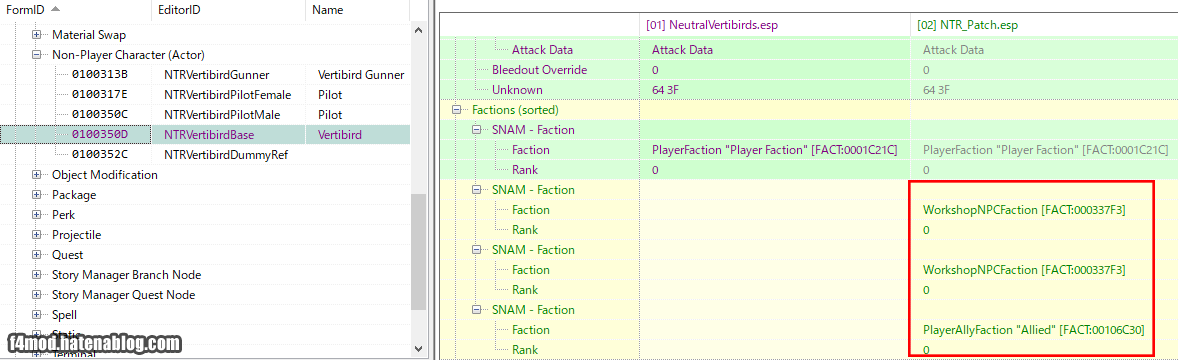
Task: Expand the Spell group
Action: point(36,315)
